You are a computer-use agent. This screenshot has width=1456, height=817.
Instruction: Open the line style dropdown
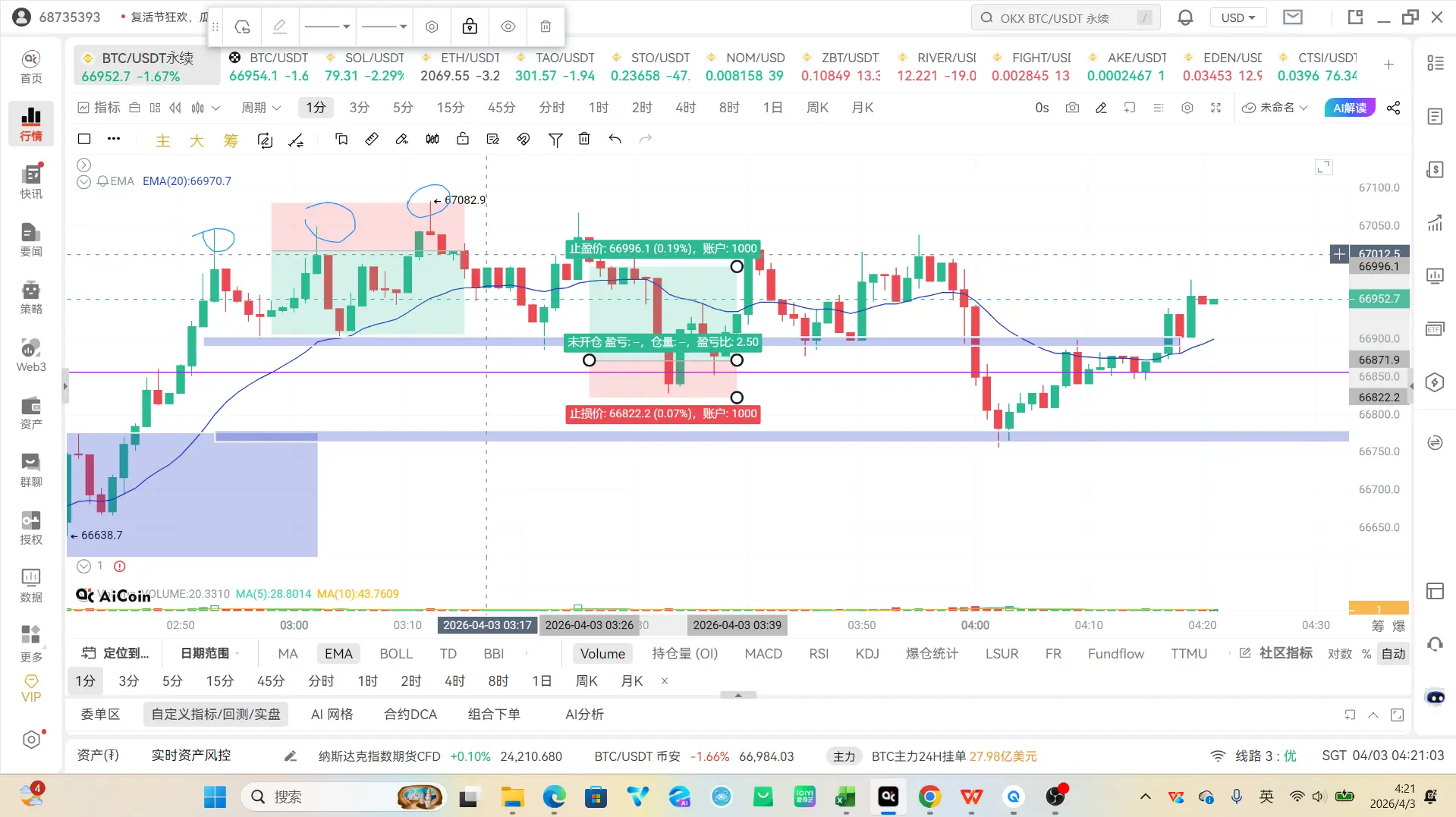coord(327,27)
